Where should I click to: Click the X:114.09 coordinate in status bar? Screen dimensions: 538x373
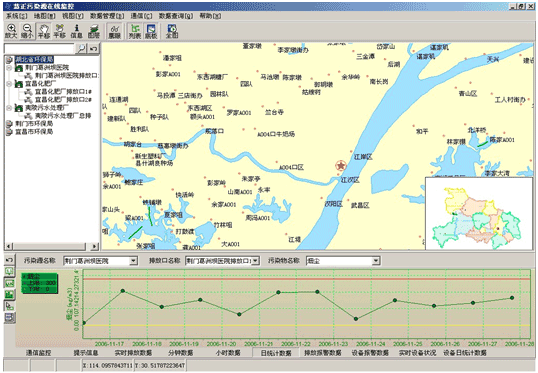pyautogui.click(x=108, y=366)
